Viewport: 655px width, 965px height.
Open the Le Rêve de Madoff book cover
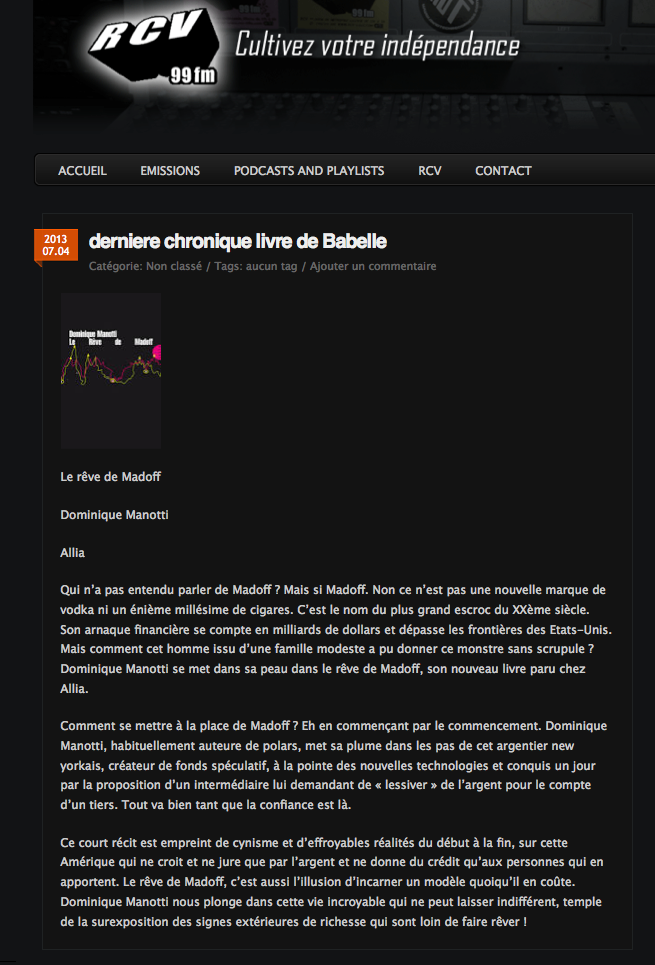[111, 370]
